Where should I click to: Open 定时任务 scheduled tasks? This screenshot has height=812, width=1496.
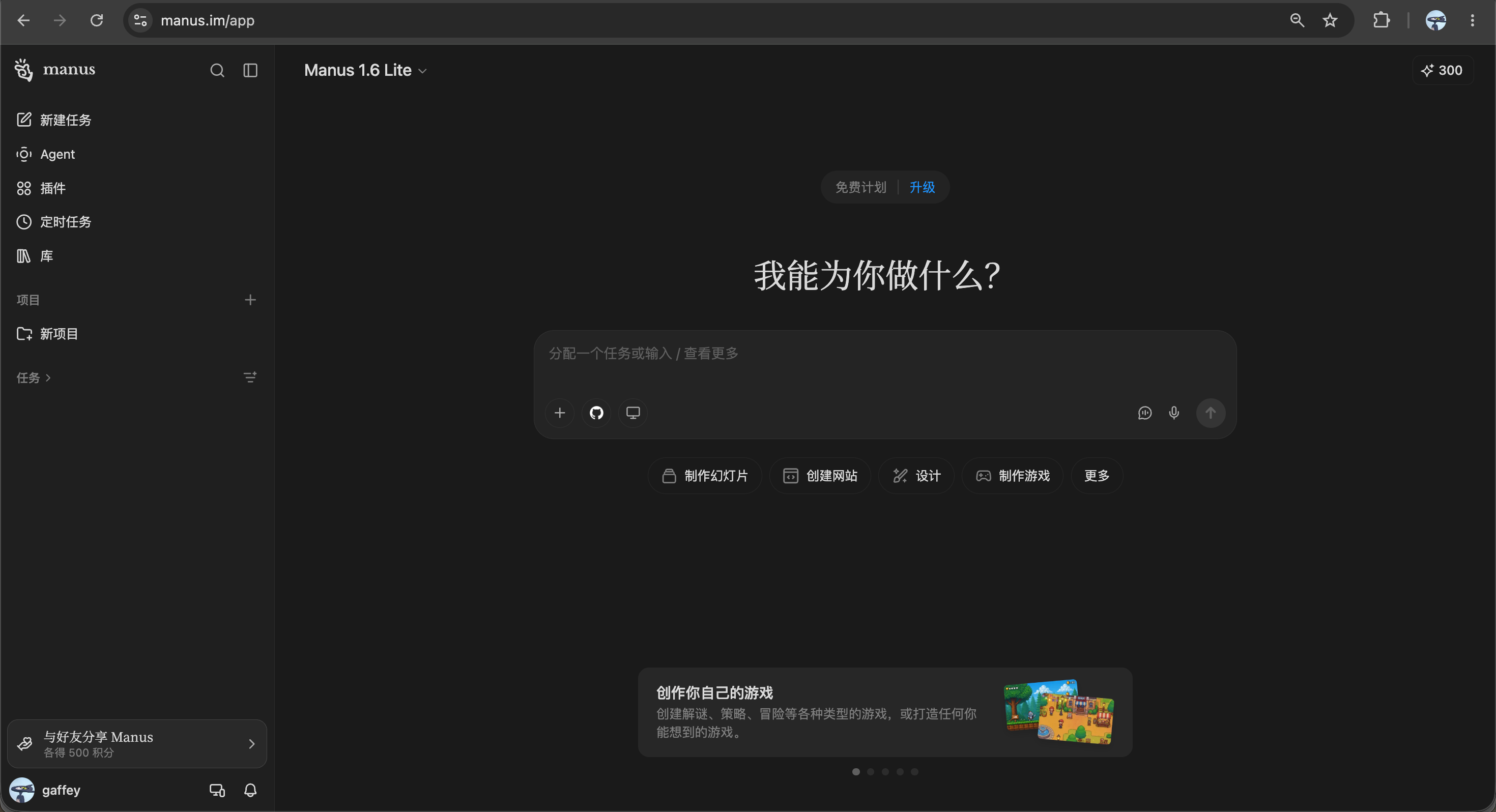click(x=137, y=222)
